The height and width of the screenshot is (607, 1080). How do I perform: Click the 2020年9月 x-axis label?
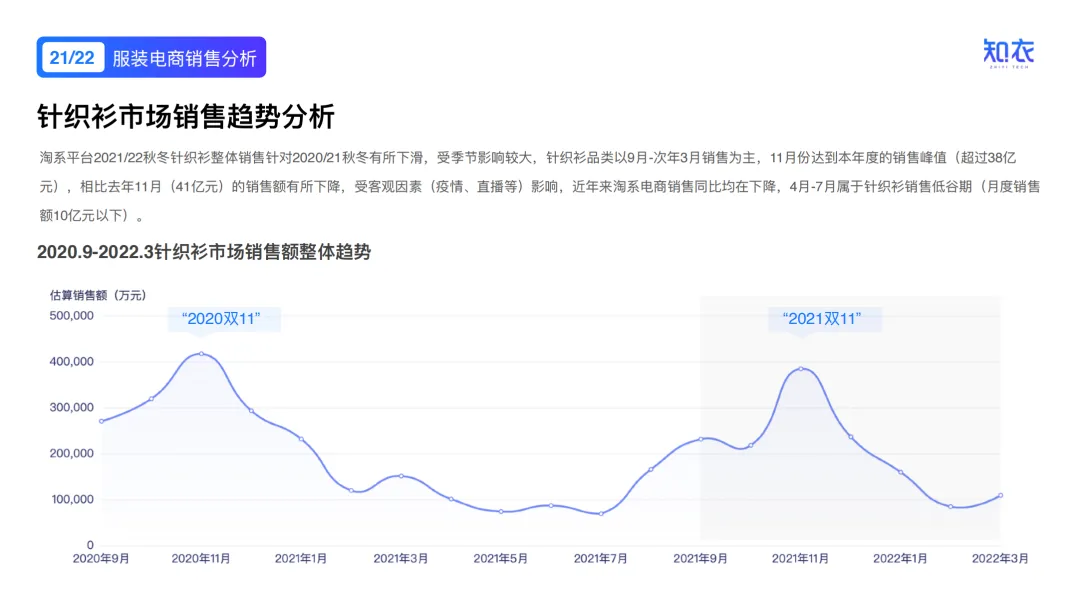click(x=101, y=559)
